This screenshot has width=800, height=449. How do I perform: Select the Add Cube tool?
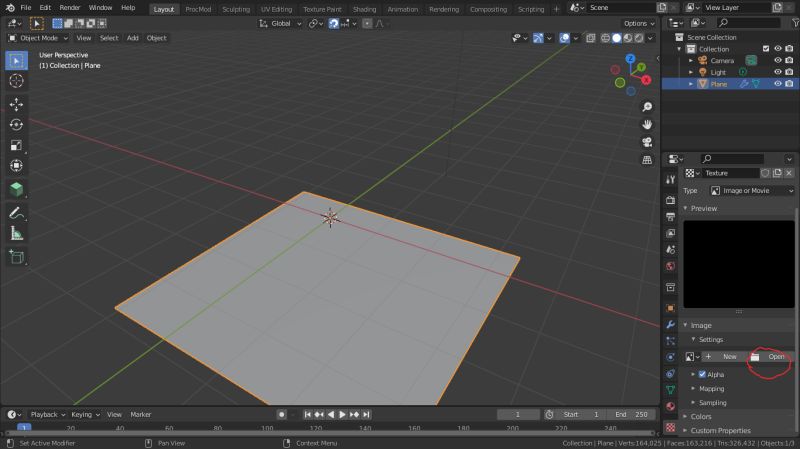coord(16,189)
